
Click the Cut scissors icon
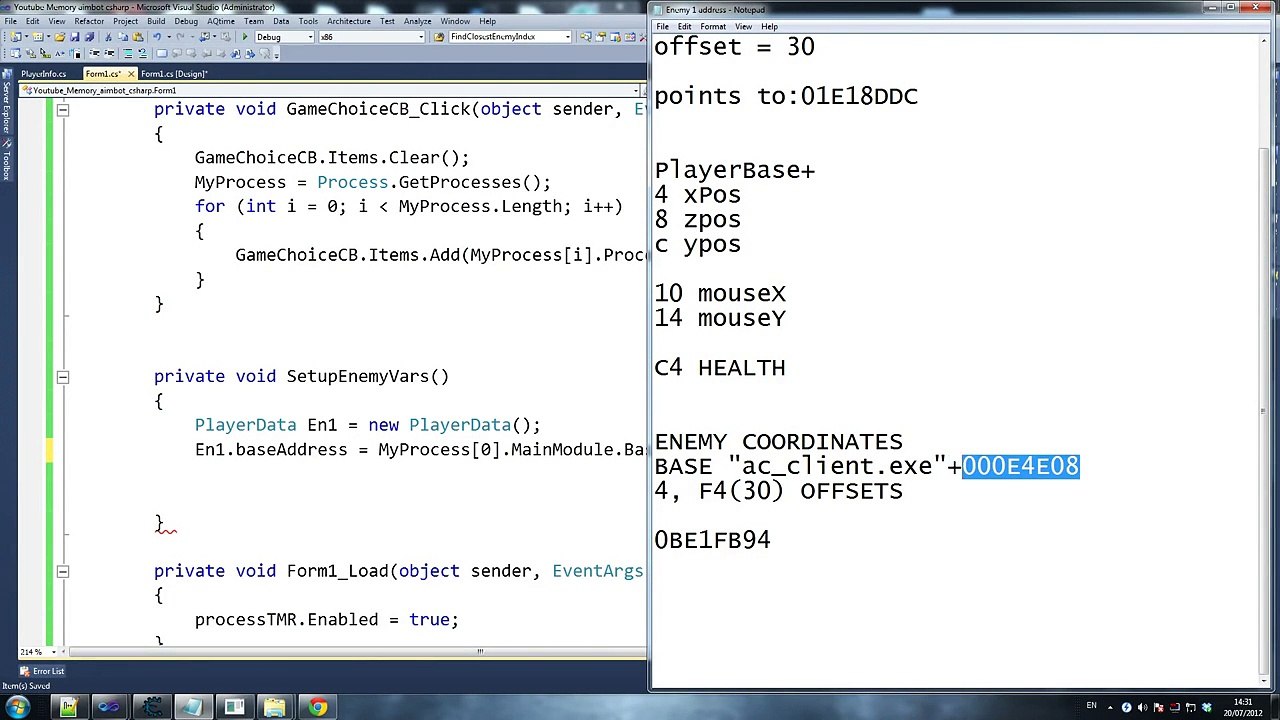click(x=108, y=37)
